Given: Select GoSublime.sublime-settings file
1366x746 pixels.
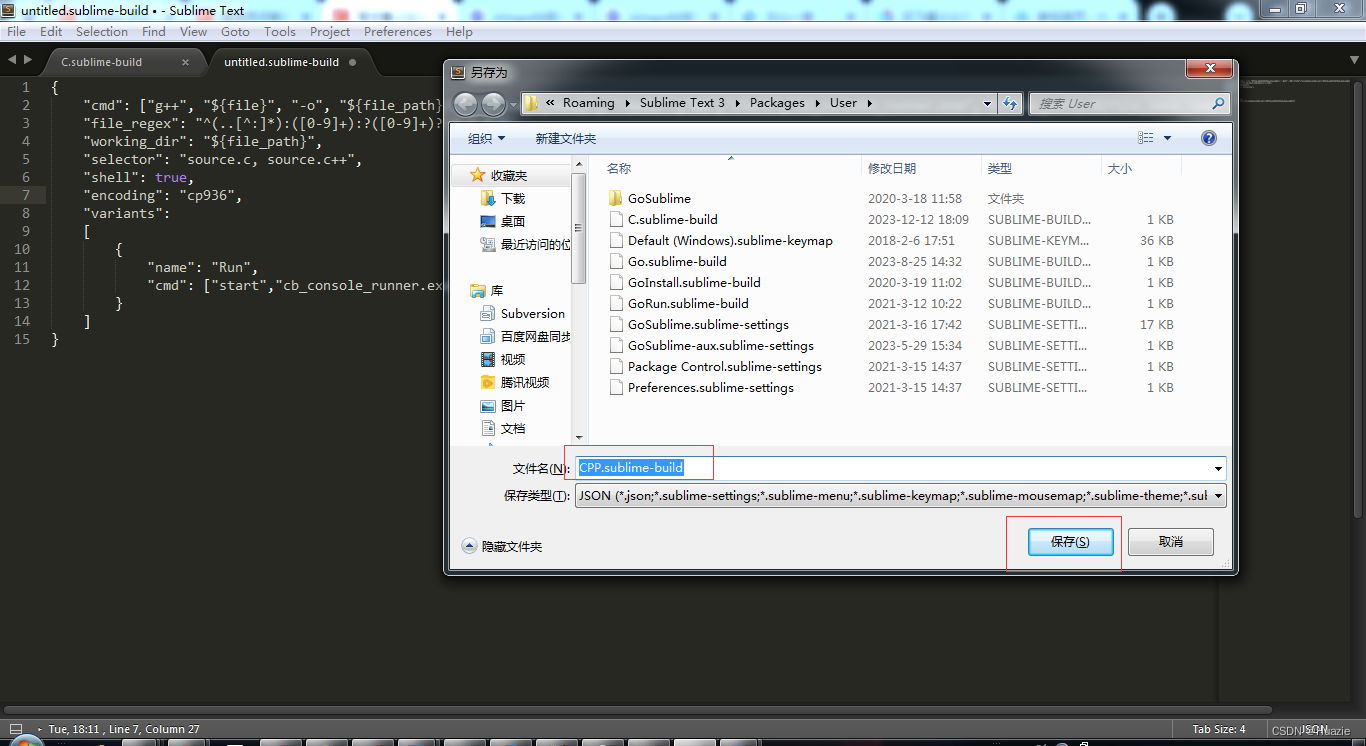Looking at the screenshot, I should tap(708, 324).
